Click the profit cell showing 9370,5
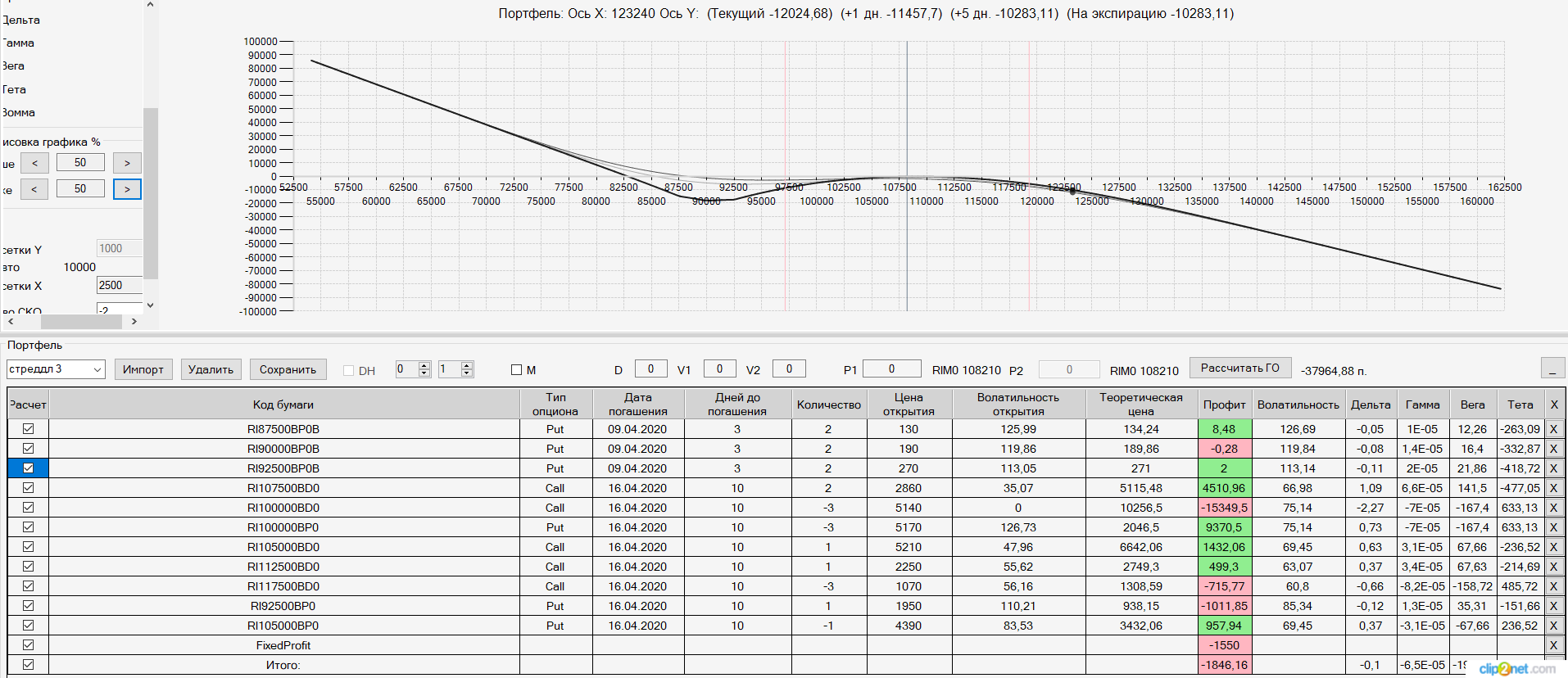 [x=1225, y=527]
